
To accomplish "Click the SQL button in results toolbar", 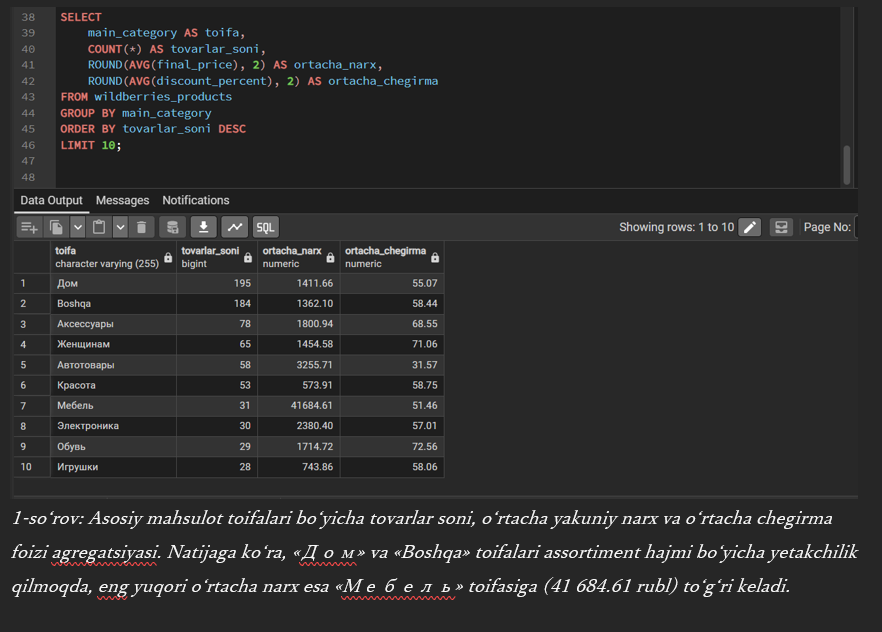I will [x=266, y=227].
